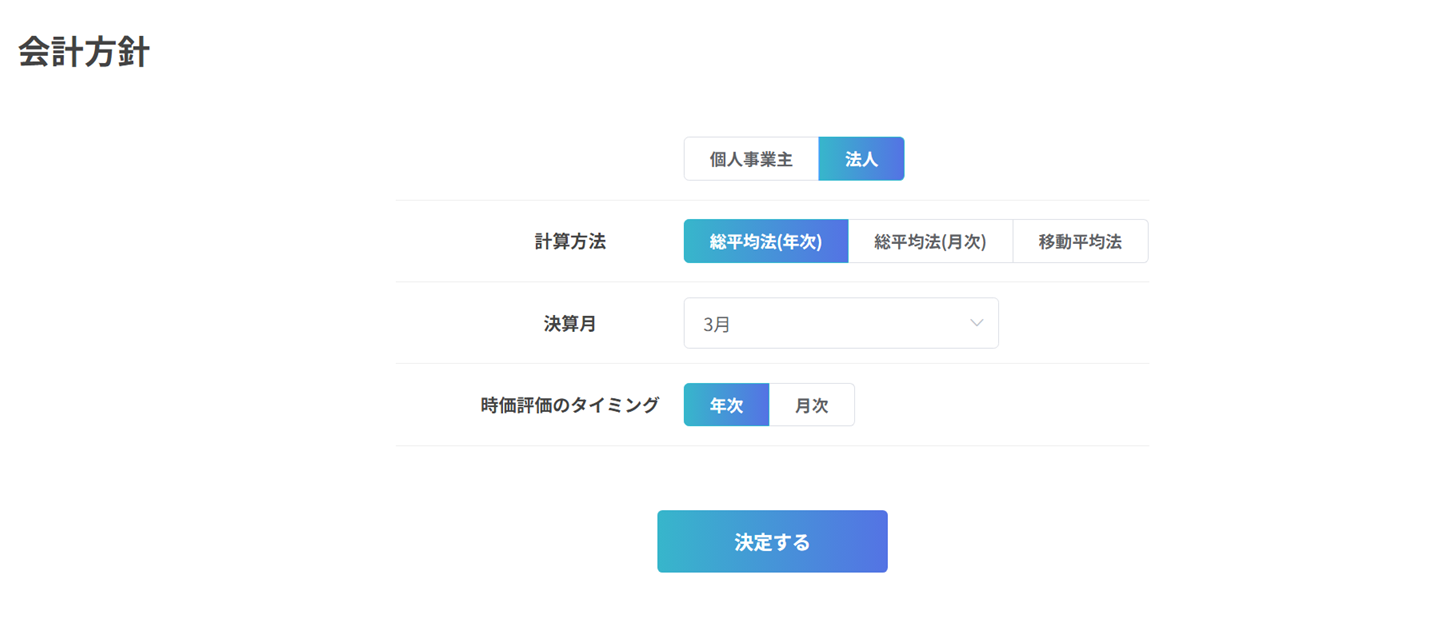Choose 総平均法(月次) calculation method

coord(930,241)
